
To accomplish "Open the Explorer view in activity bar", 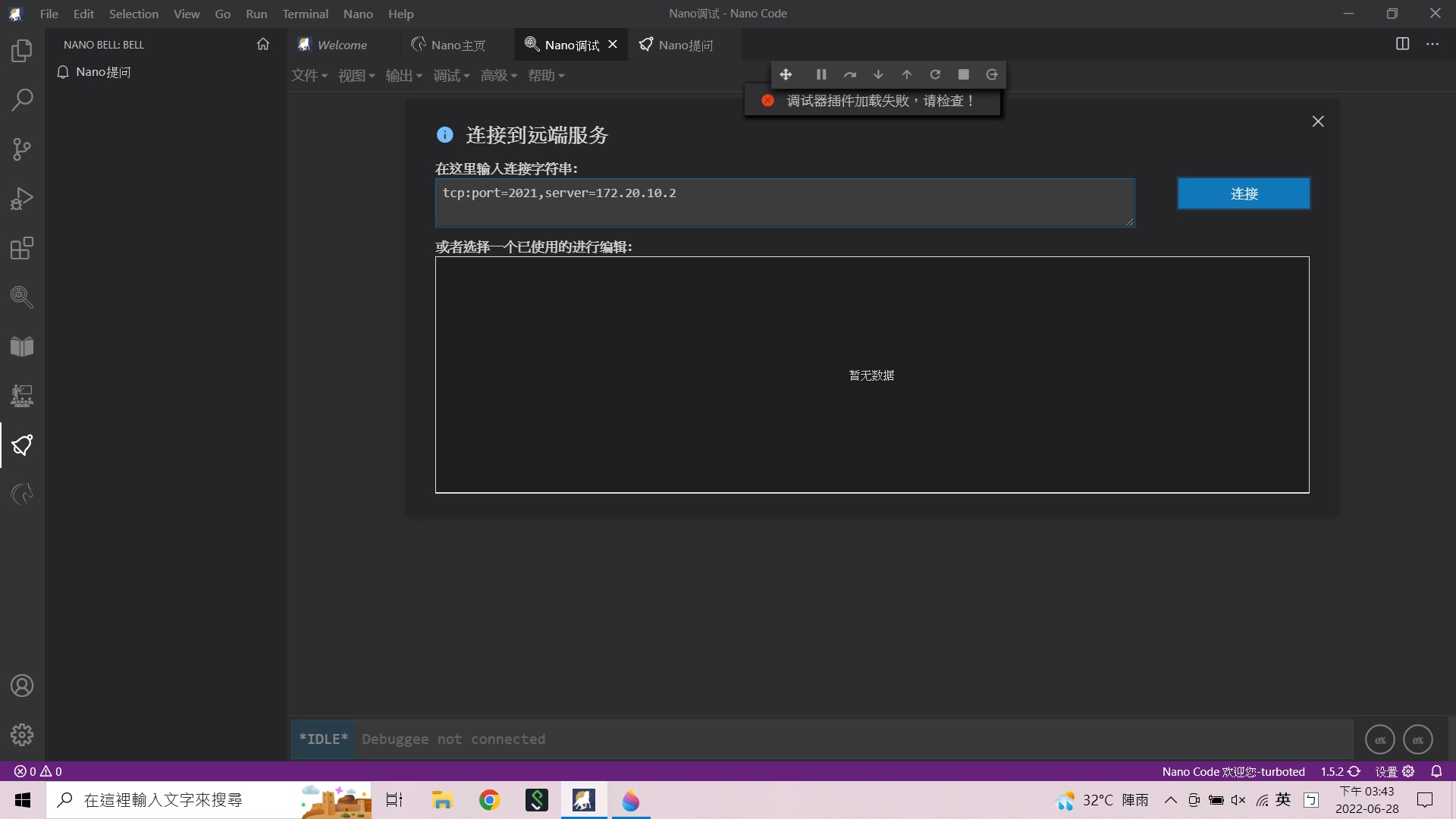I will coord(22,51).
